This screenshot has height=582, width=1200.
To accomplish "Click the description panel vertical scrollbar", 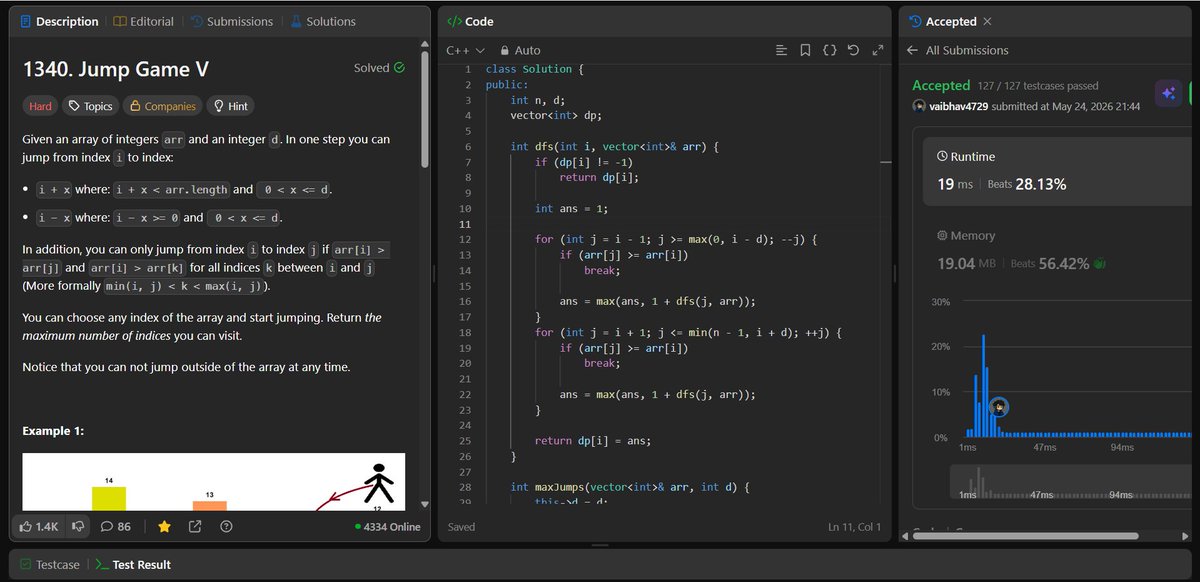I will [x=425, y=110].
